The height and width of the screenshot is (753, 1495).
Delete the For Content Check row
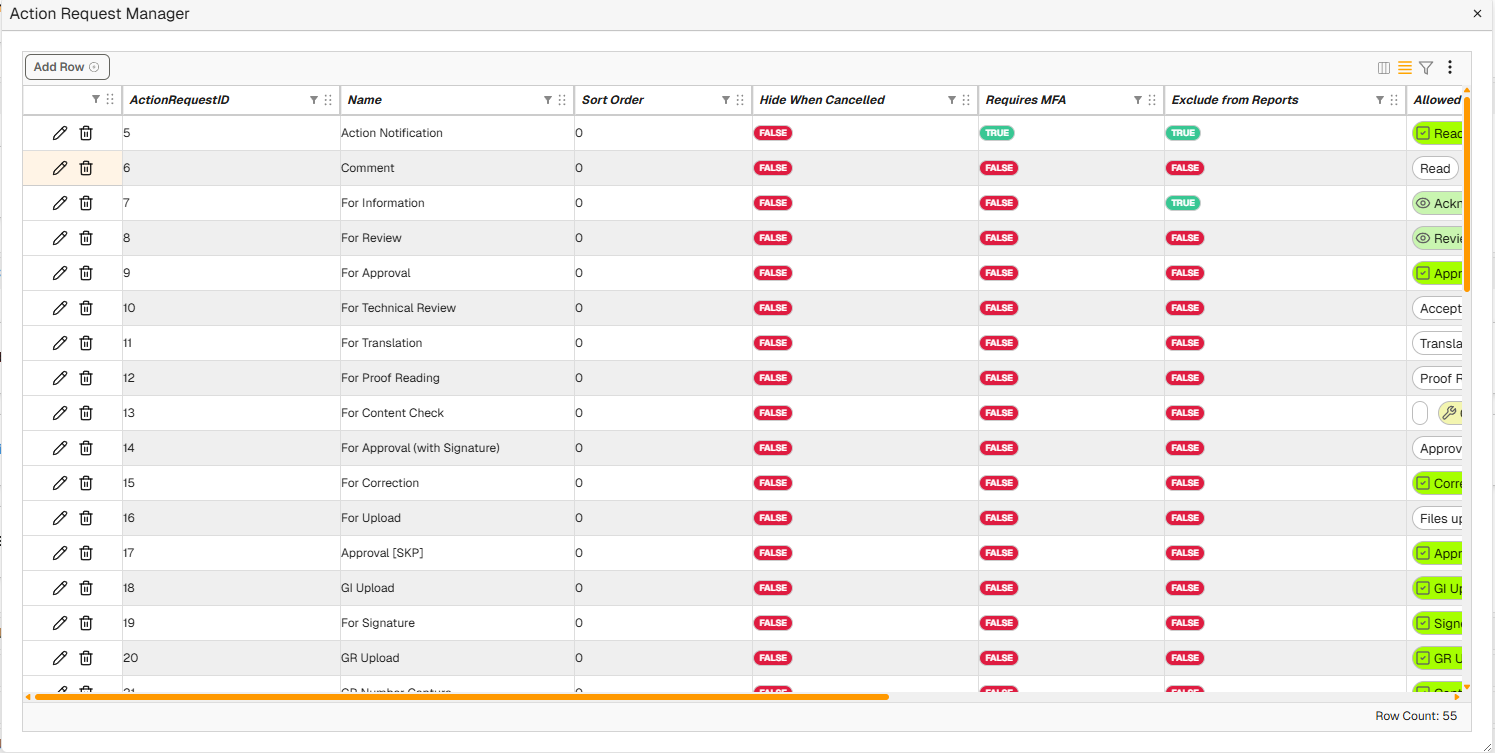(86, 413)
